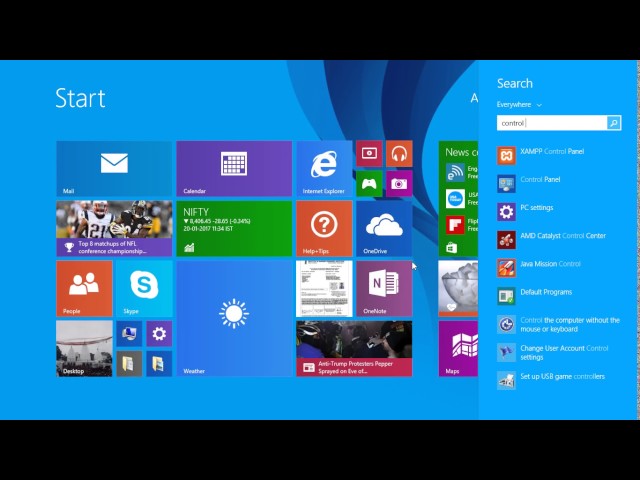Open the scanned document photo tile
Image resolution: width=640 pixels, height=480 pixels.
pyautogui.click(x=324, y=289)
